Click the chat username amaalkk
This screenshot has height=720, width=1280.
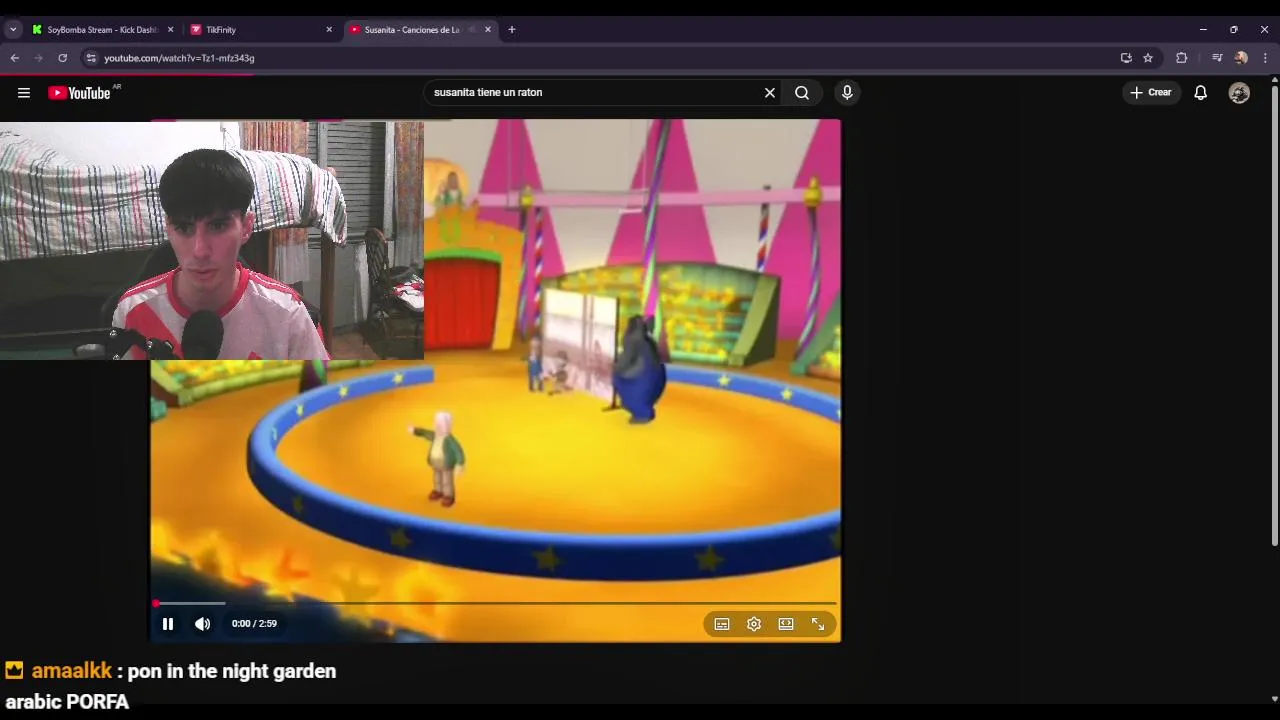(x=71, y=671)
